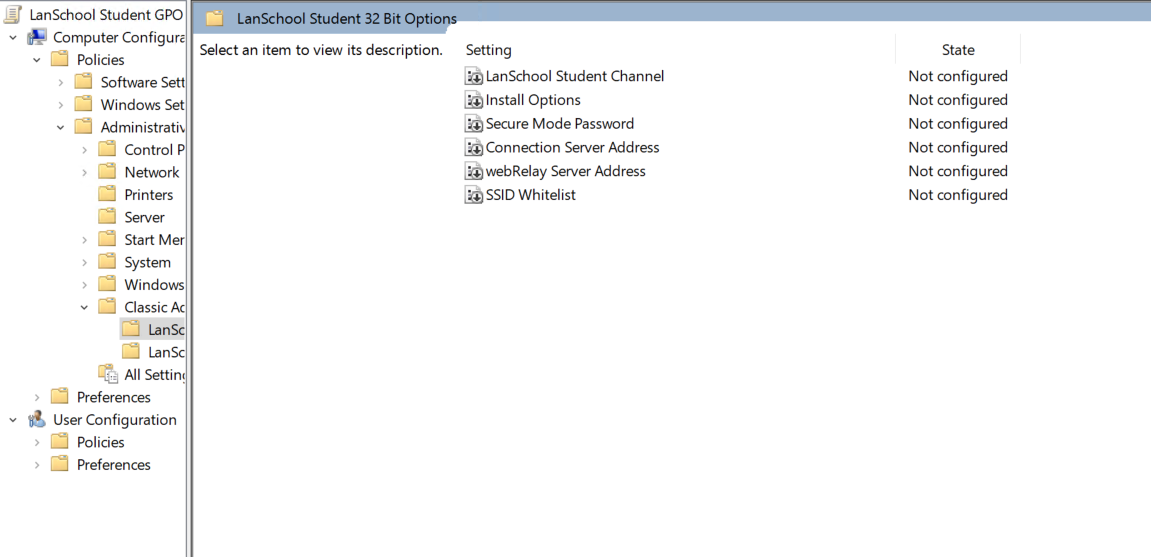Click the webRelay Server Address policy icon
The image size is (1151, 557).
tap(473, 171)
